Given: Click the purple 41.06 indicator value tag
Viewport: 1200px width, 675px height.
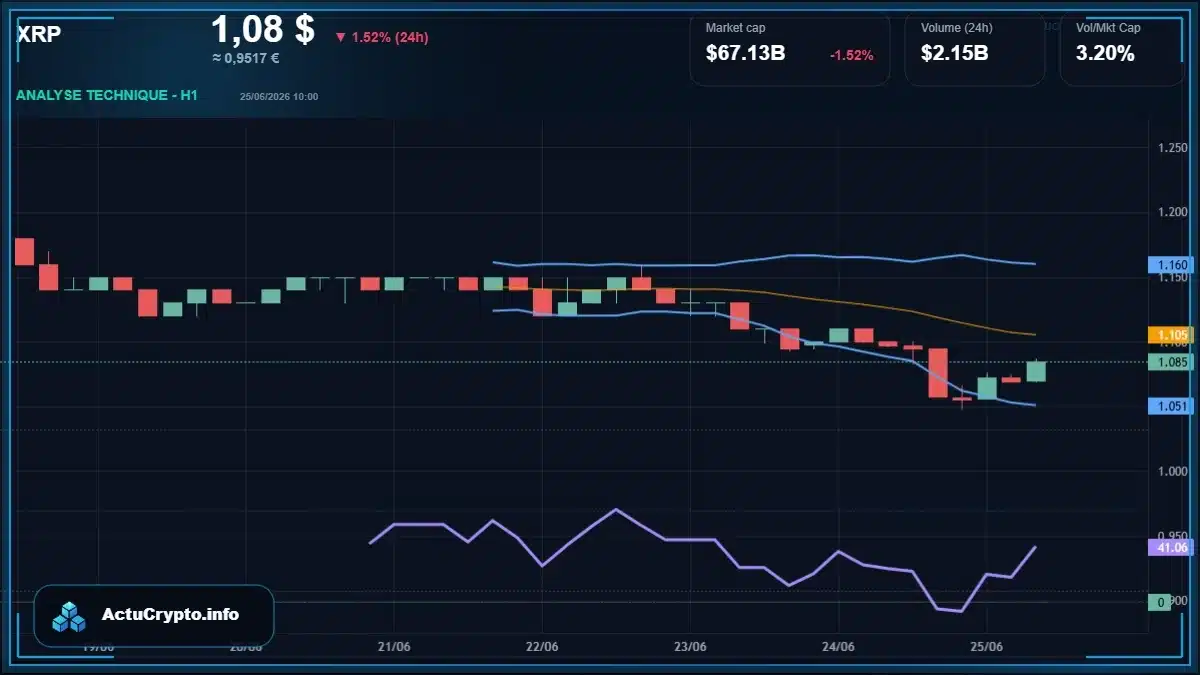Looking at the screenshot, I should 1170,547.
